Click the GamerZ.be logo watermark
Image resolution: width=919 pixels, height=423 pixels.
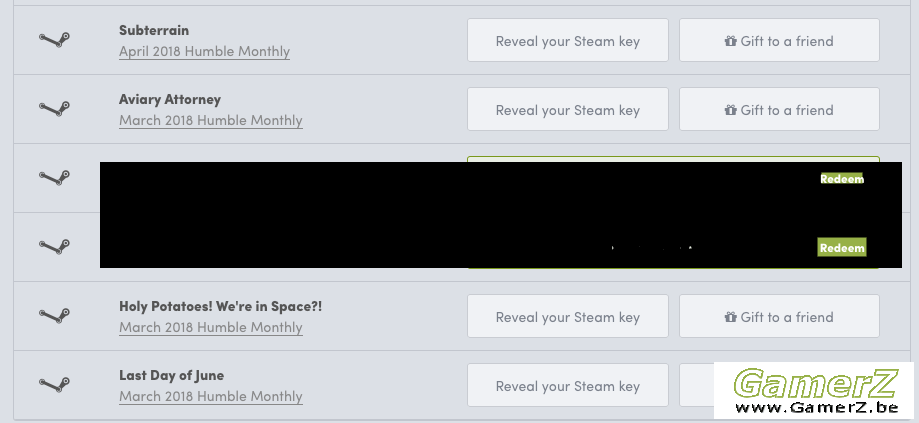pyautogui.click(x=814, y=391)
